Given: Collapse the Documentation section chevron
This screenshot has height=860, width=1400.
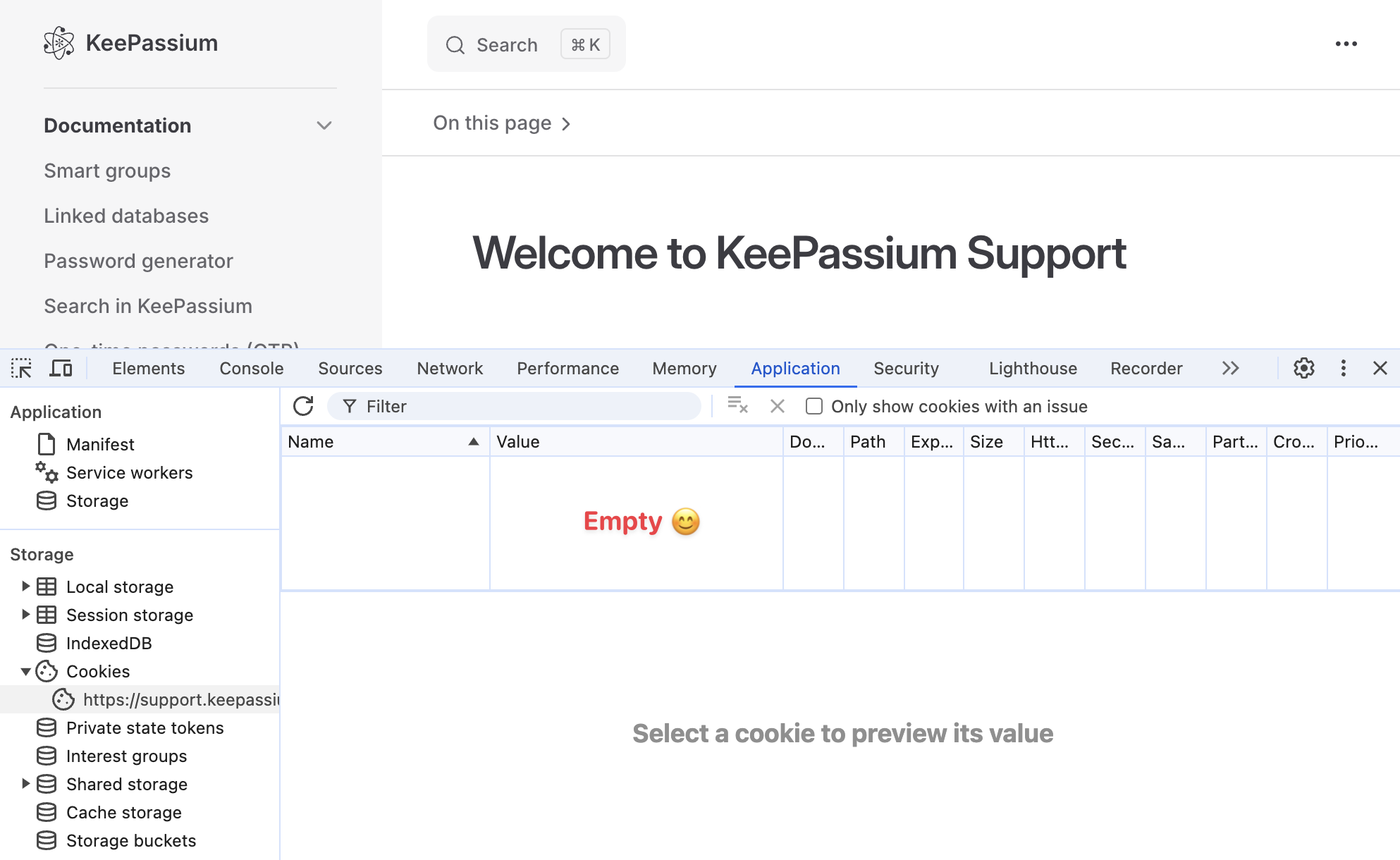Looking at the screenshot, I should coord(324,125).
